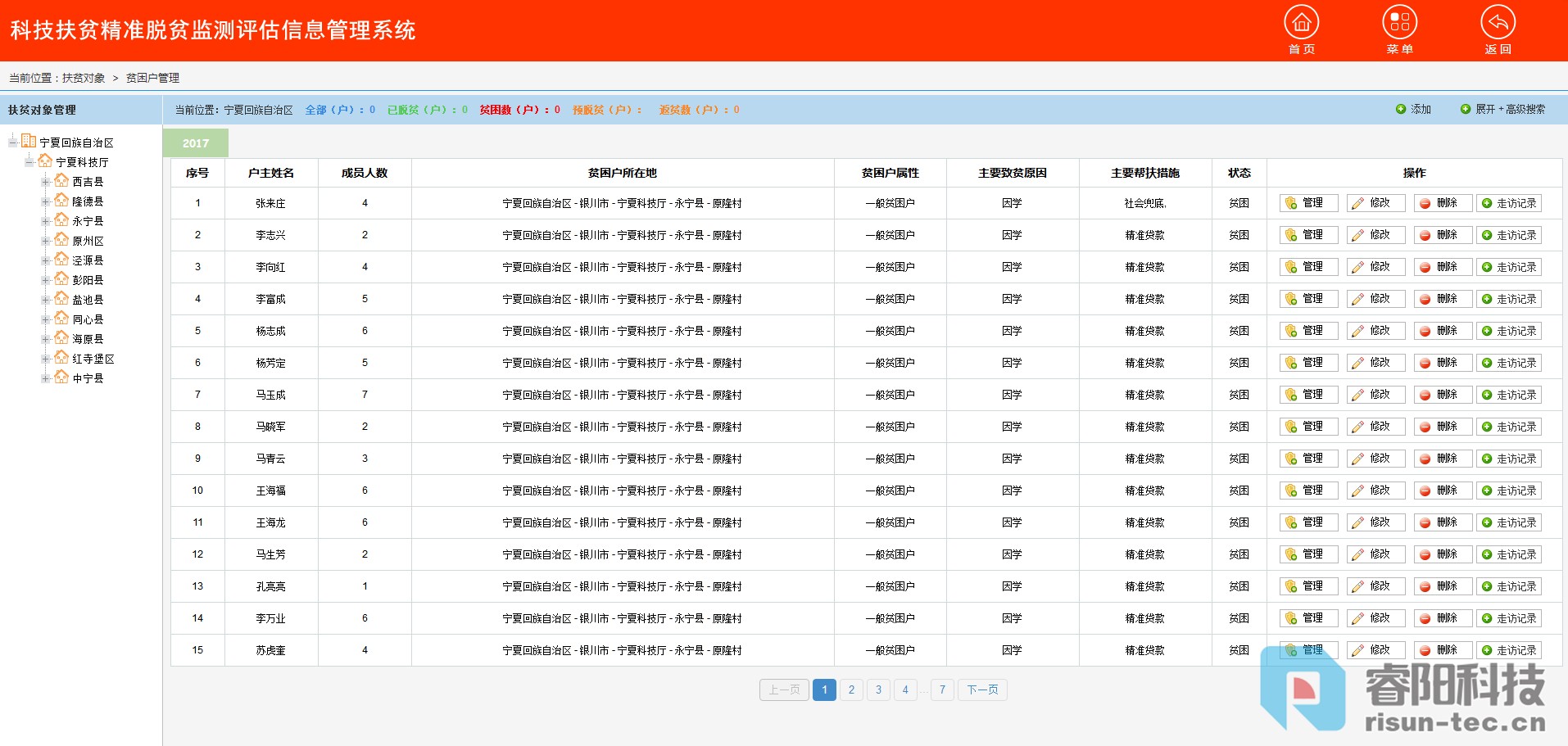Viewport: 1568px width, 746px height.
Task: Collapse the 宁夏科技厅 tree node
Action: [29, 162]
